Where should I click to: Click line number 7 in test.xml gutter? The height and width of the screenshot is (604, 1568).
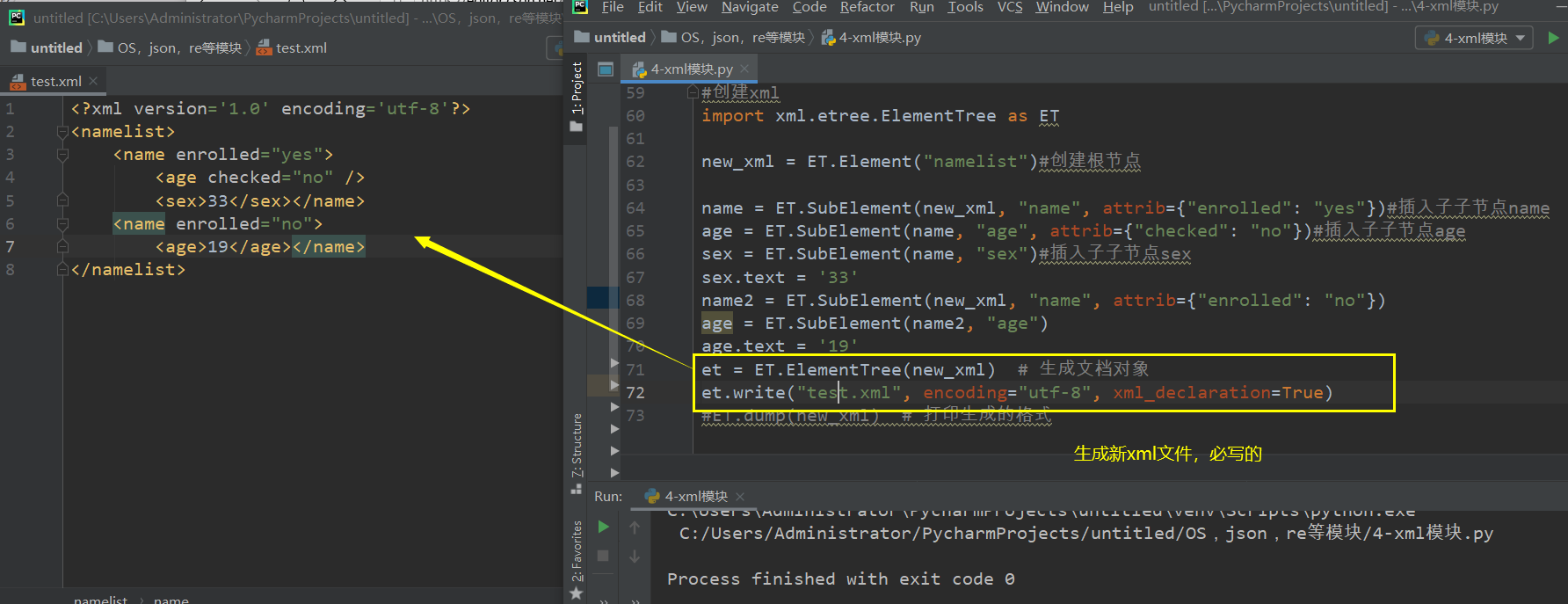point(10,246)
